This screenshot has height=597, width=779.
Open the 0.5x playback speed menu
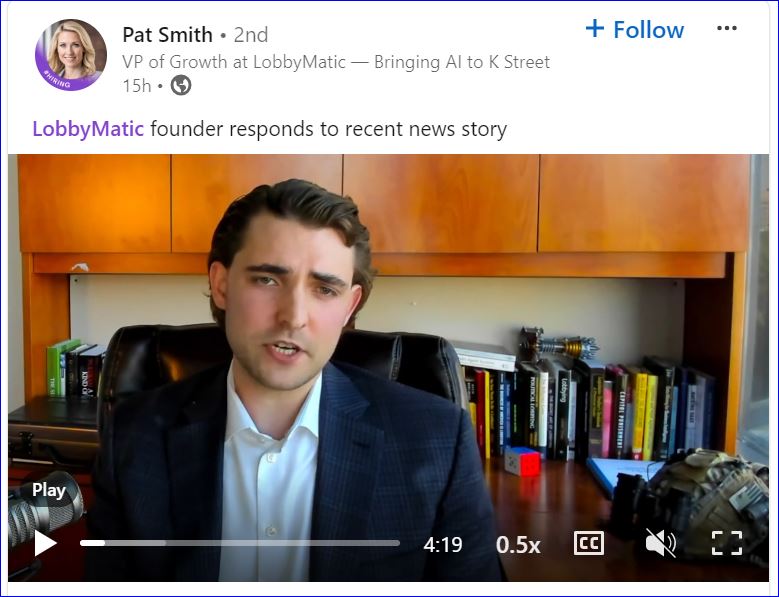click(x=518, y=545)
